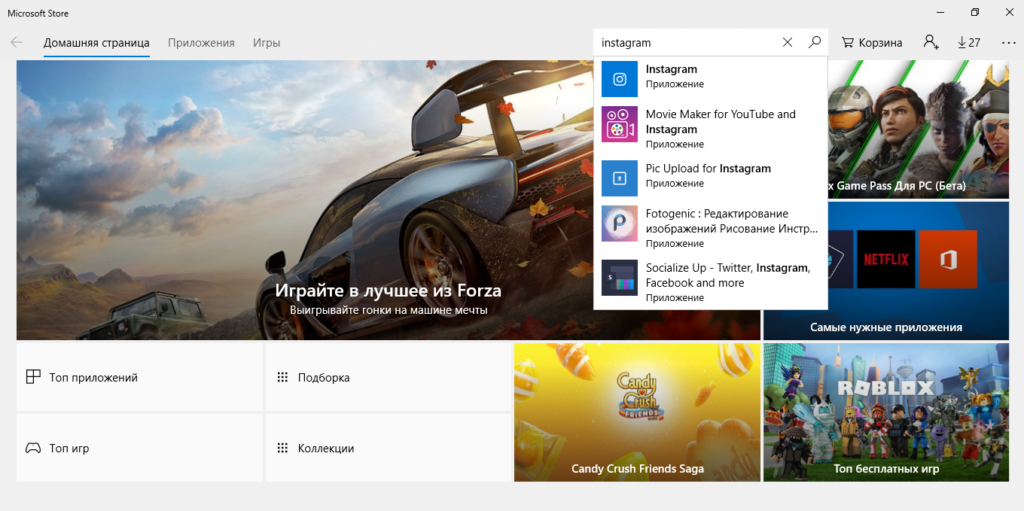Click the Office logo icon

pos(948,259)
